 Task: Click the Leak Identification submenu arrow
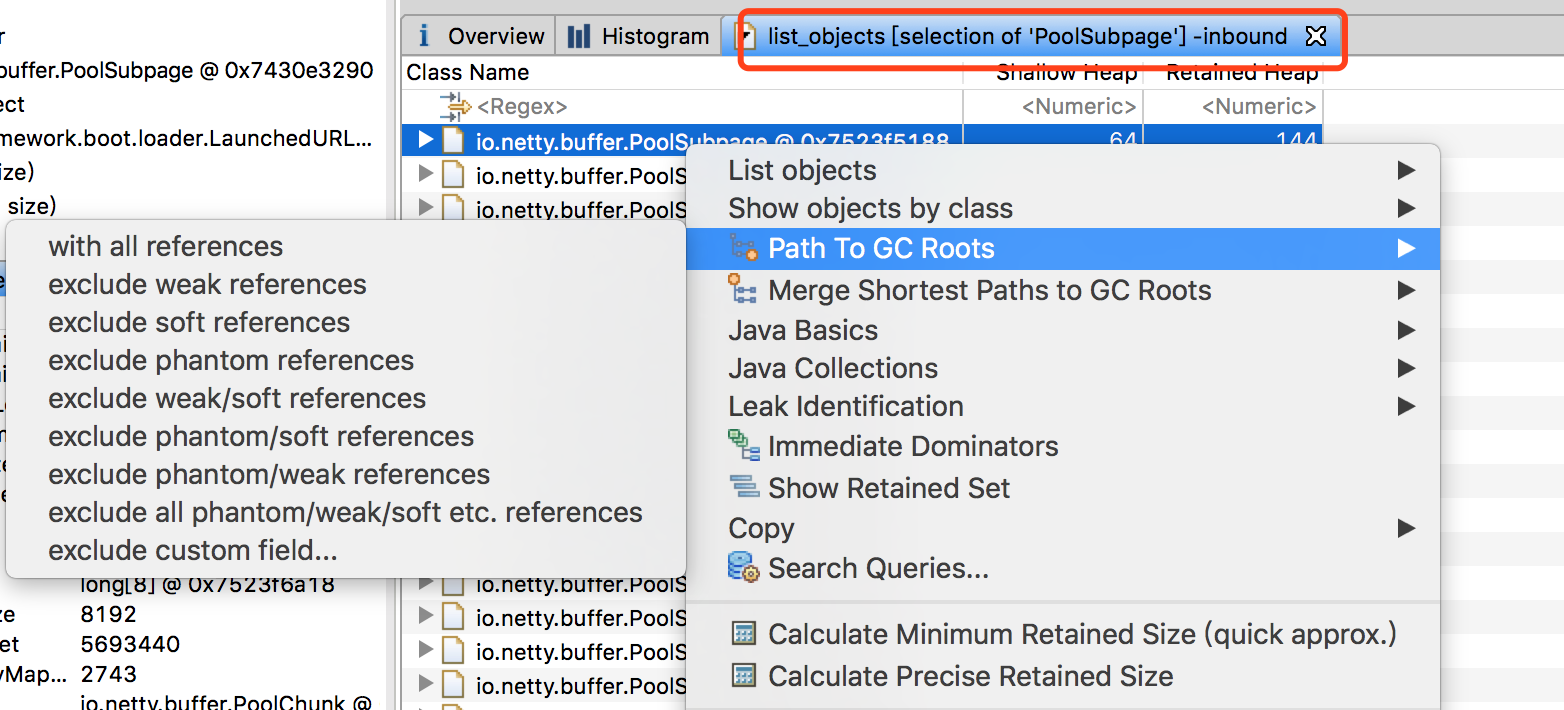coord(1406,406)
